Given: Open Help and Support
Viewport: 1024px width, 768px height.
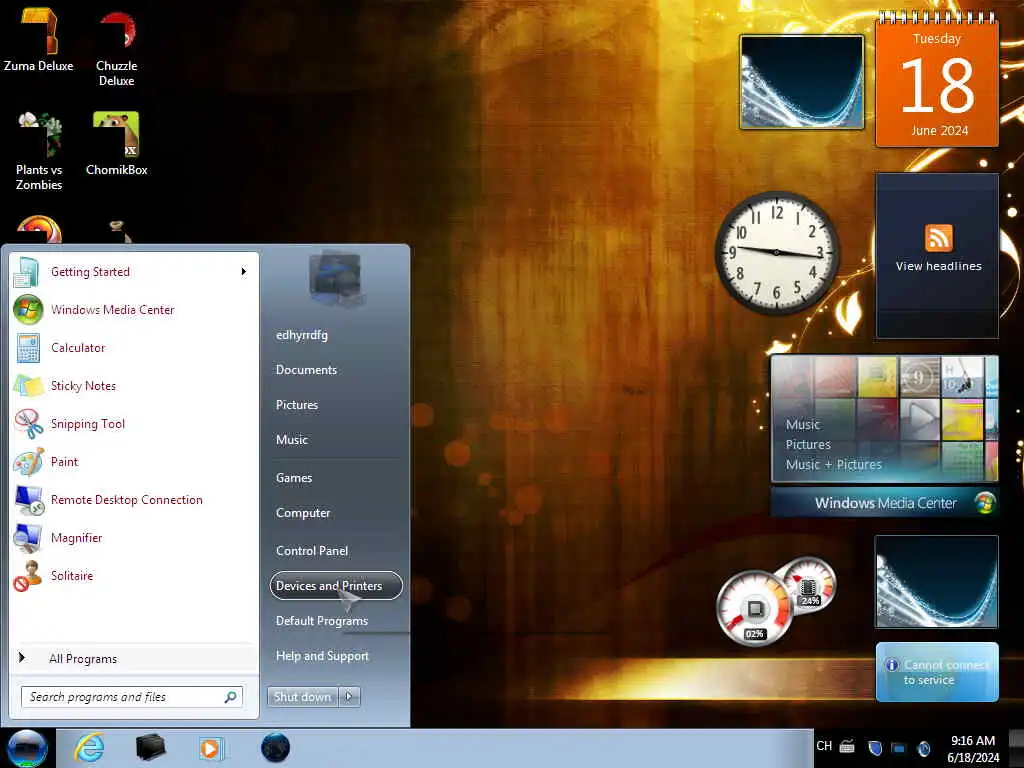Looking at the screenshot, I should coord(323,656).
